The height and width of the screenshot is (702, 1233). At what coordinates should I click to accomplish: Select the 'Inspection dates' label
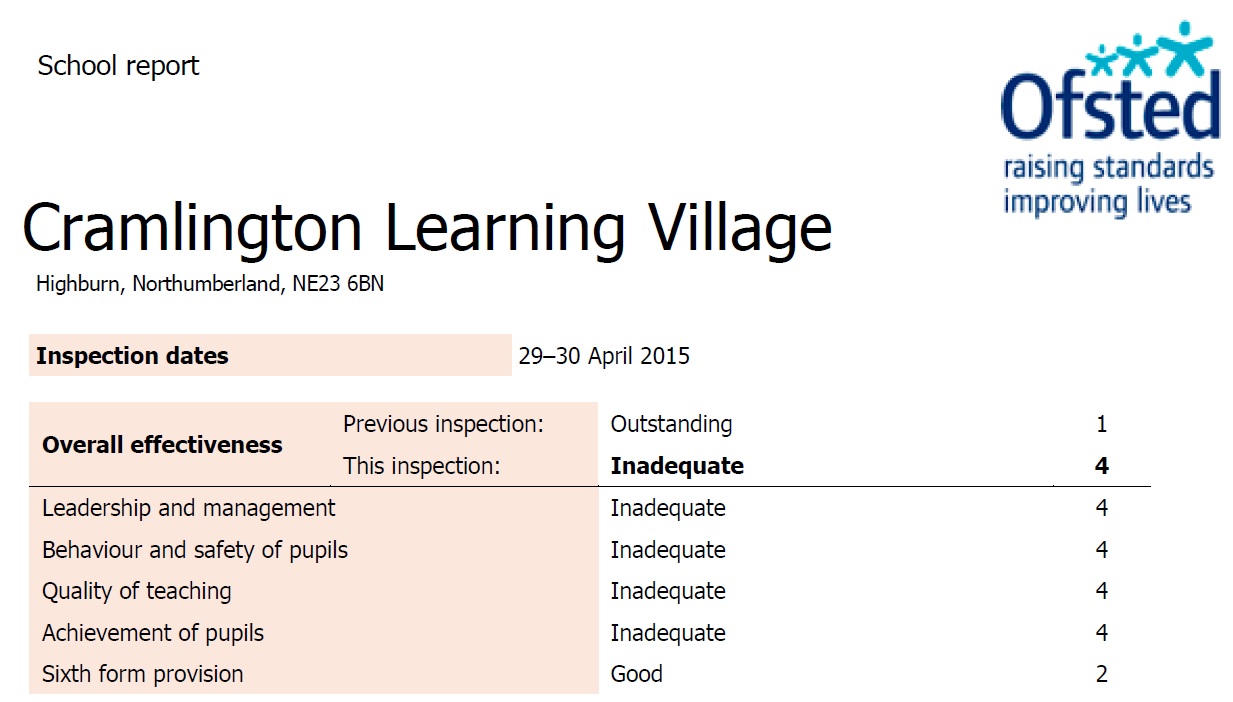[x=132, y=356]
